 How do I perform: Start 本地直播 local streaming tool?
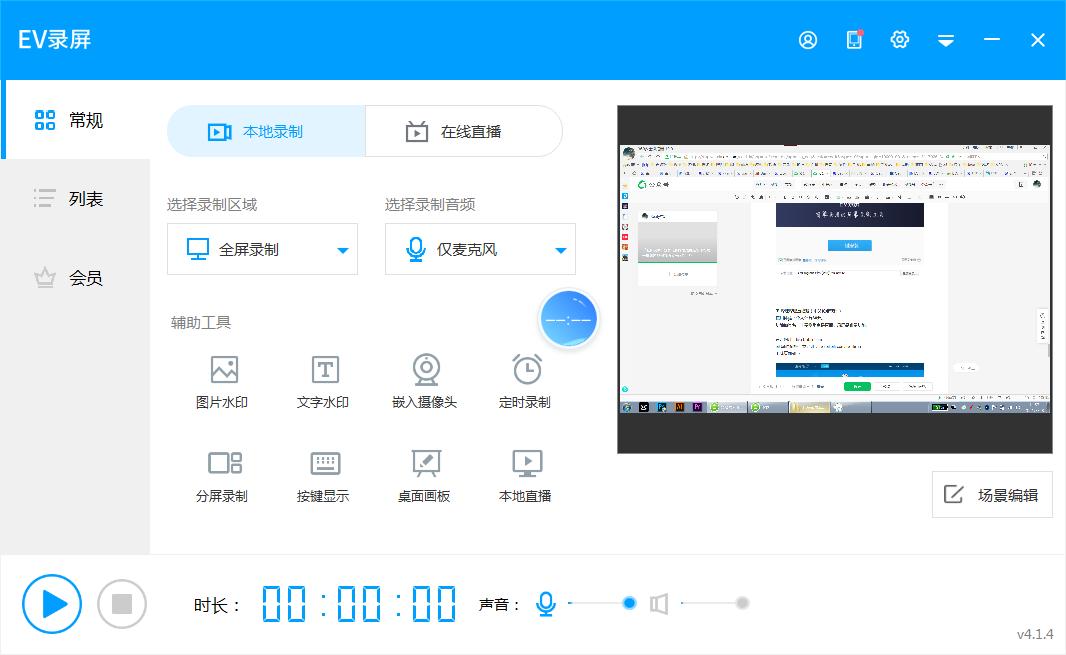524,473
